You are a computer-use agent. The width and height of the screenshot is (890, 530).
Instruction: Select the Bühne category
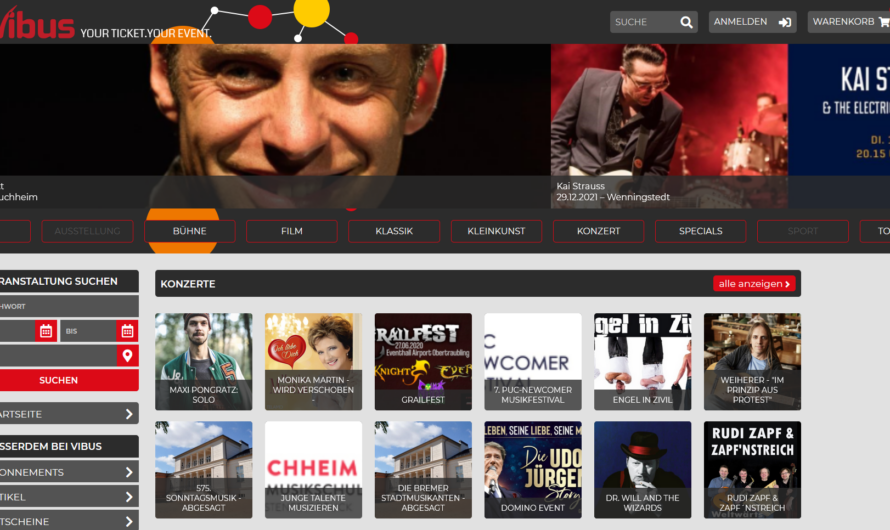tap(190, 231)
